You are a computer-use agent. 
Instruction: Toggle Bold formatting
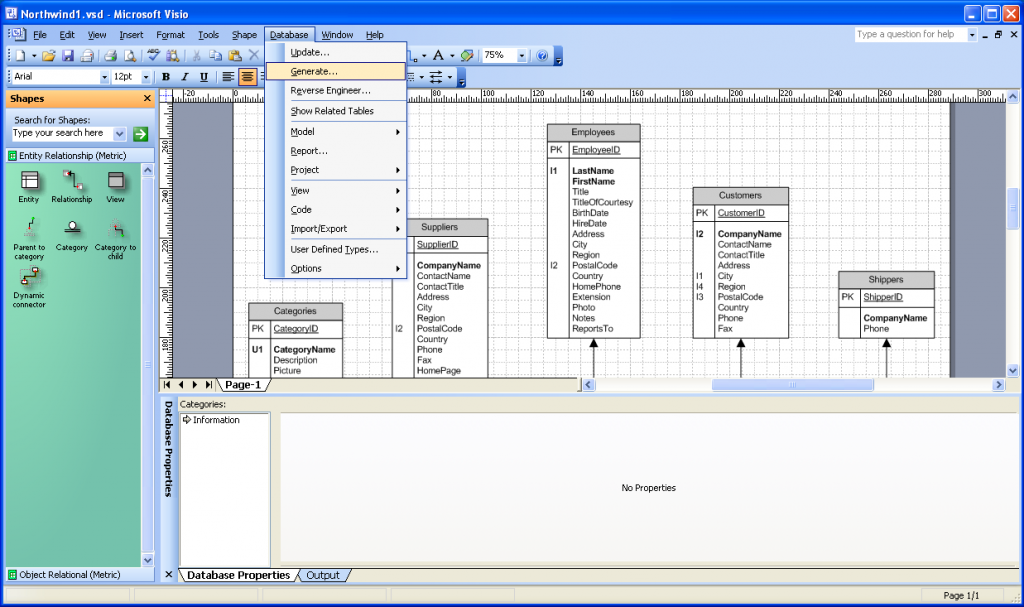(x=166, y=77)
